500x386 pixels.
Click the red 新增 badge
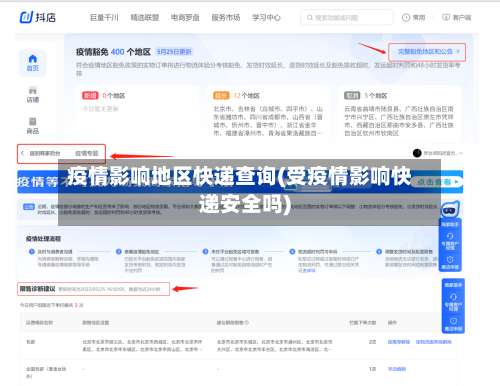click(x=90, y=96)
